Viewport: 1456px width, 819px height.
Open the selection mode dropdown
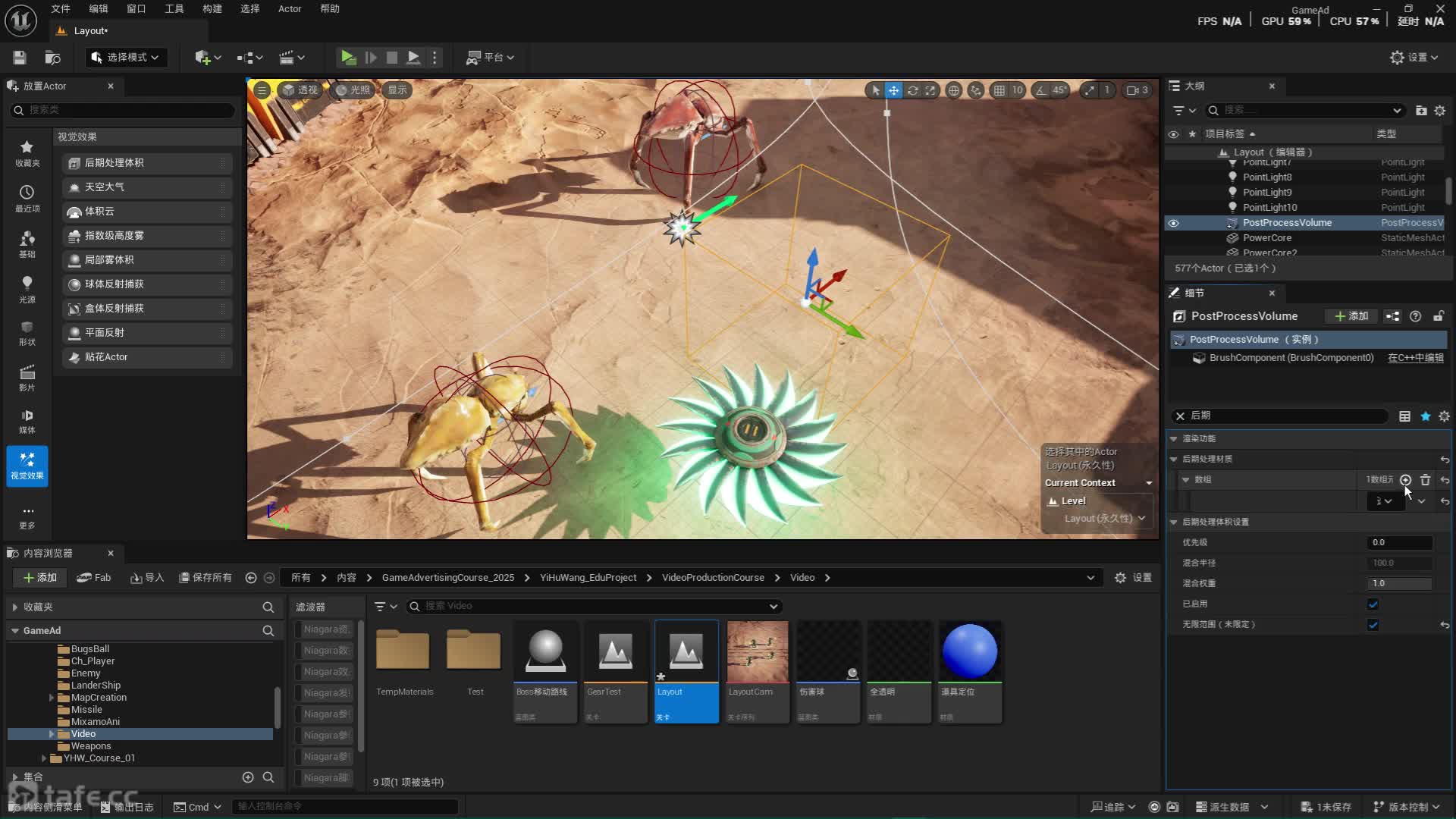click(x=126, y=58)
